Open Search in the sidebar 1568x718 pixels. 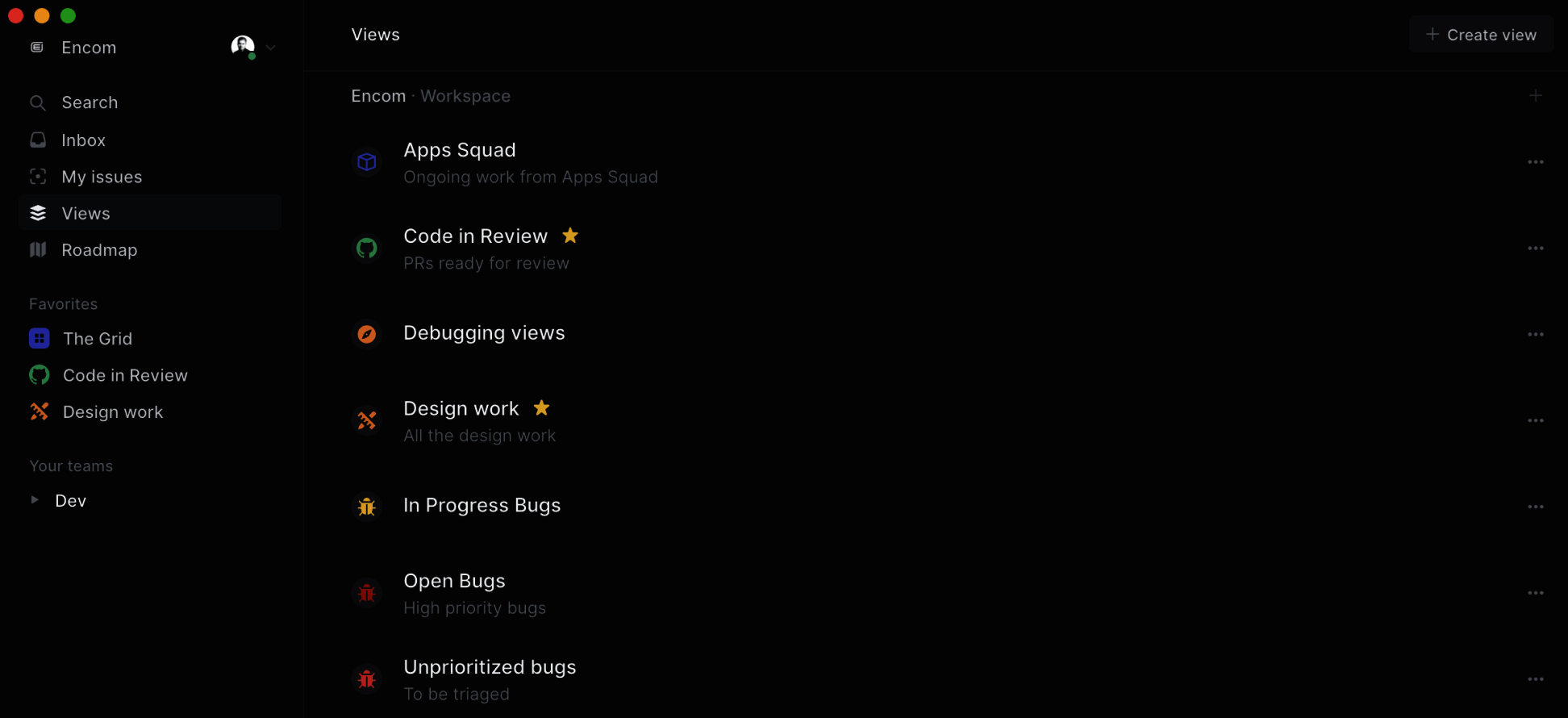click(90, 102)
